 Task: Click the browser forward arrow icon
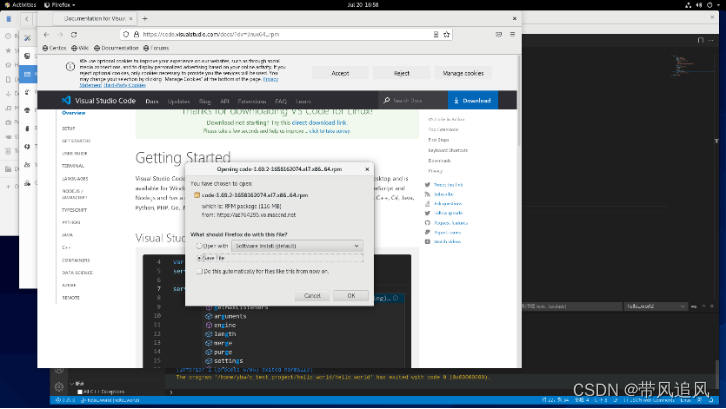pyautogui.click(x=60, y=35)
